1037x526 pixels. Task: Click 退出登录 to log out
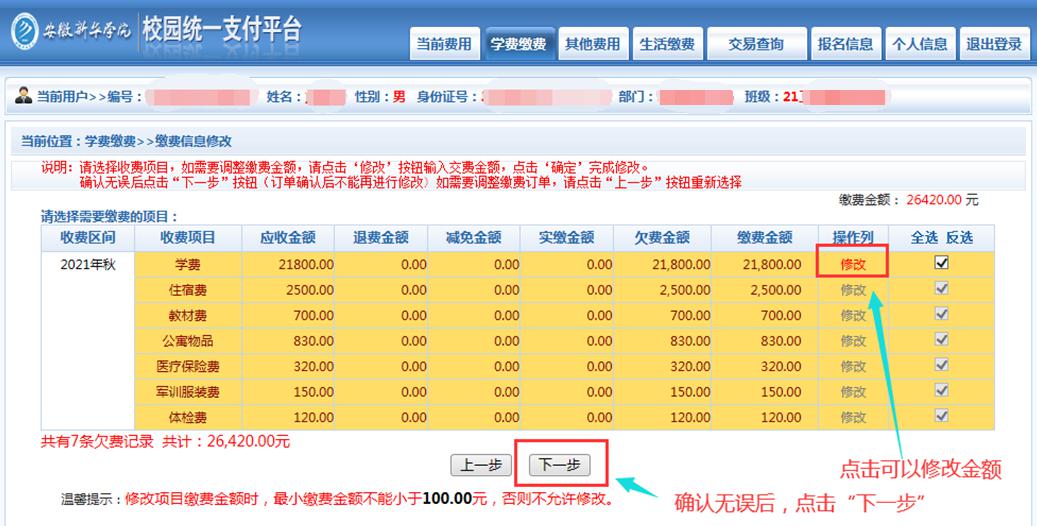point(994,44)
